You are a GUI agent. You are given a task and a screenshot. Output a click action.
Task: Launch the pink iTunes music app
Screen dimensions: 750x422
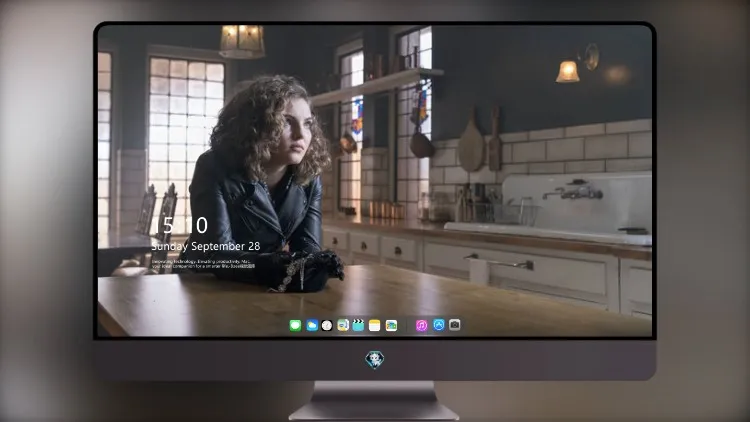421,326
